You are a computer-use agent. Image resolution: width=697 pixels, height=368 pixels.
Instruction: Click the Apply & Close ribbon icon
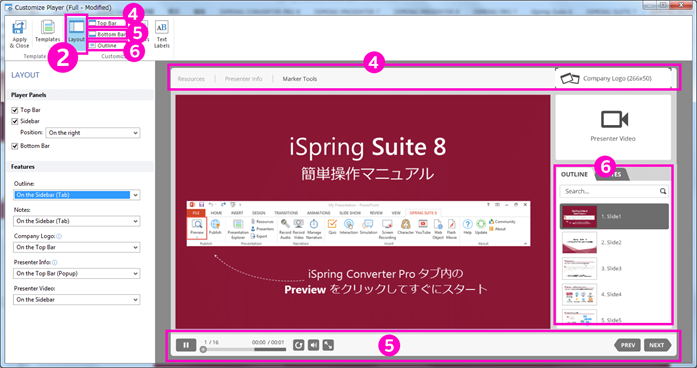tap(19, 34)
